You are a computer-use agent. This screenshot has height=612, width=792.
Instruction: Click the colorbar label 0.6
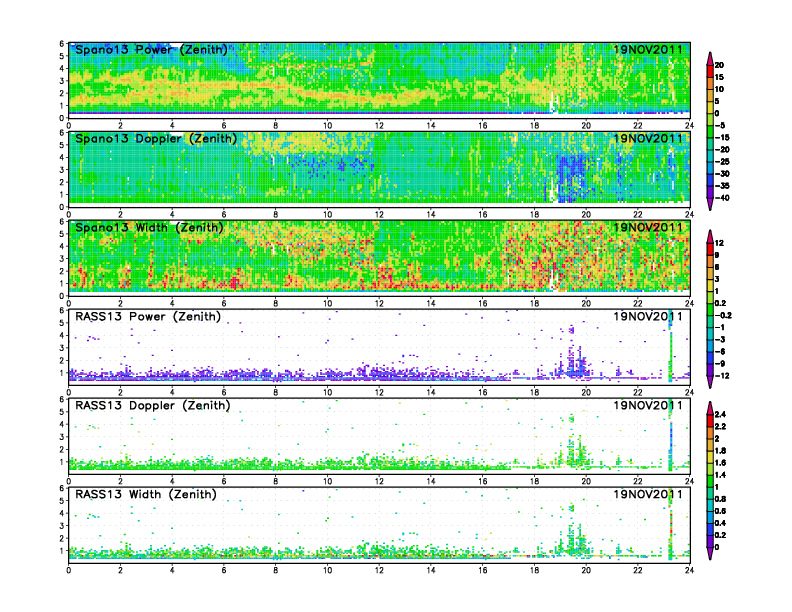pyautogui.click(x=720, y=512)
